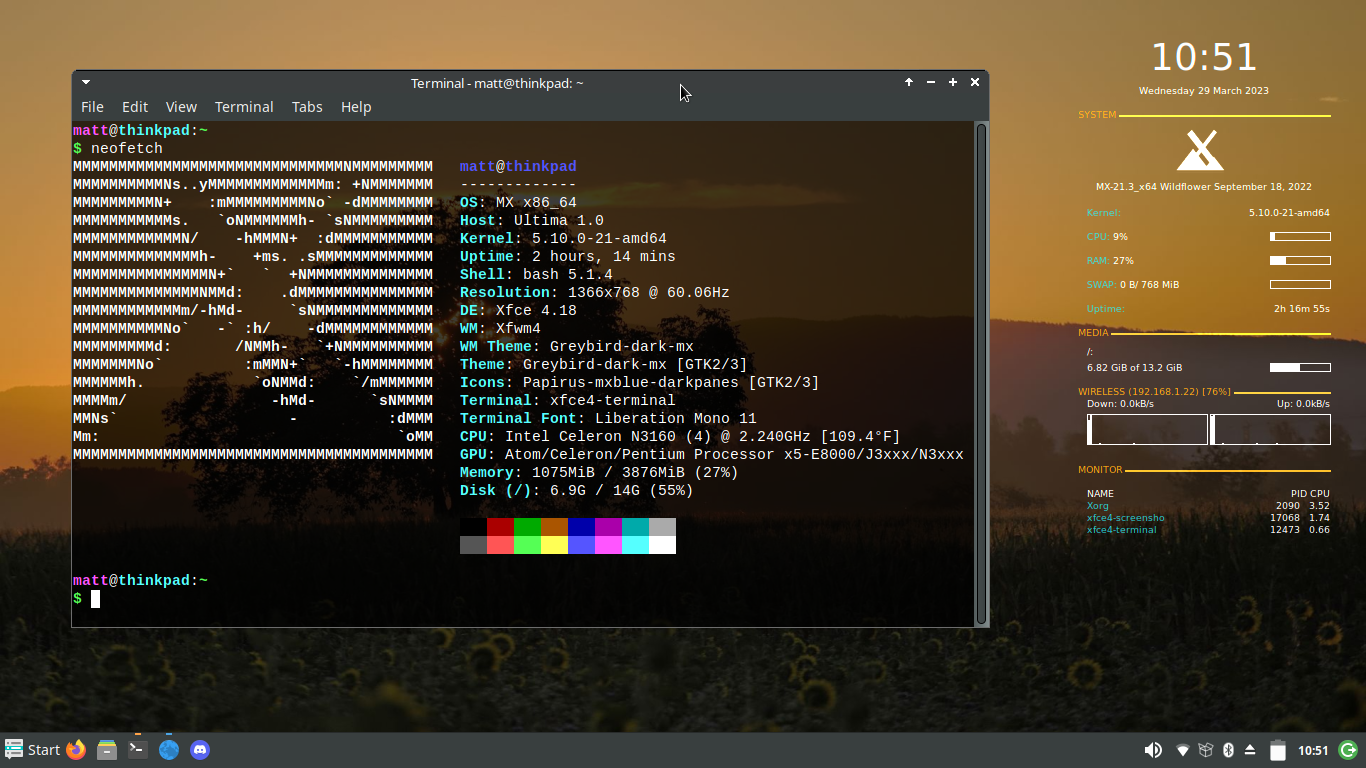
Task: Click the 'CPU: Intel Celeron N3160' line
Action: click(680, 437)
